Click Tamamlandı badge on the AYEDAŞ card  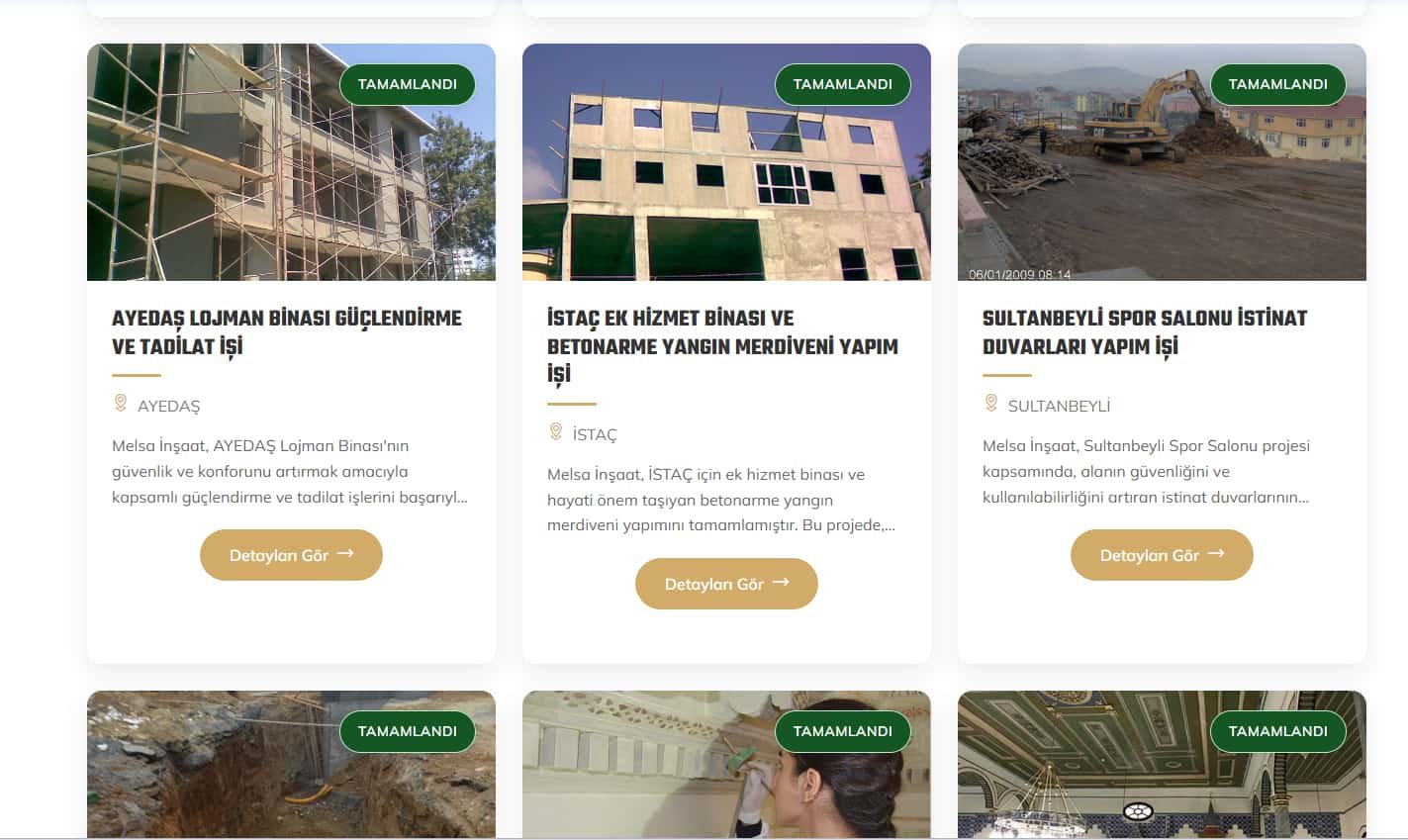408,84
